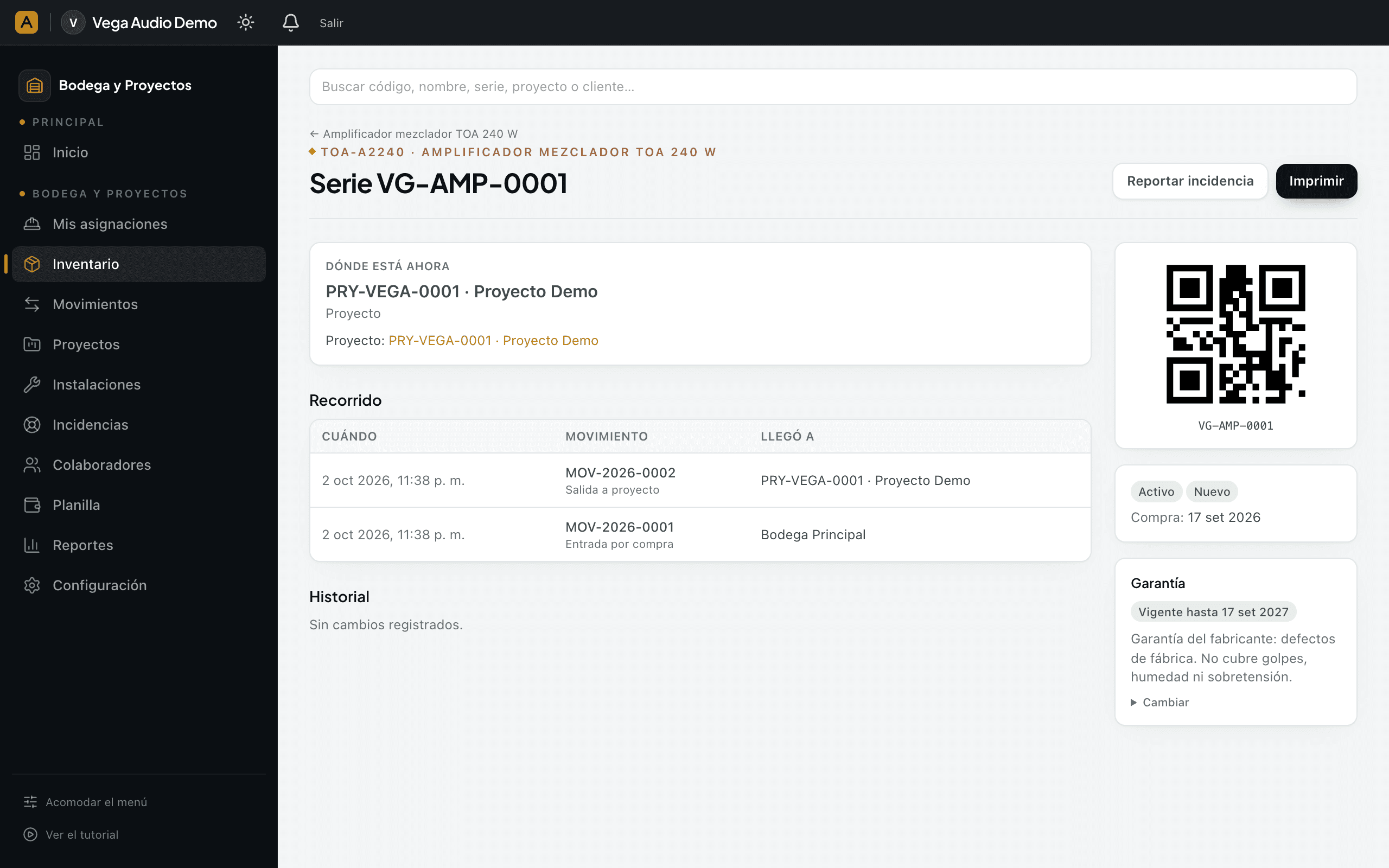
Task: Click the Movimientos arrows icon
Action: [x=32, y=304]
